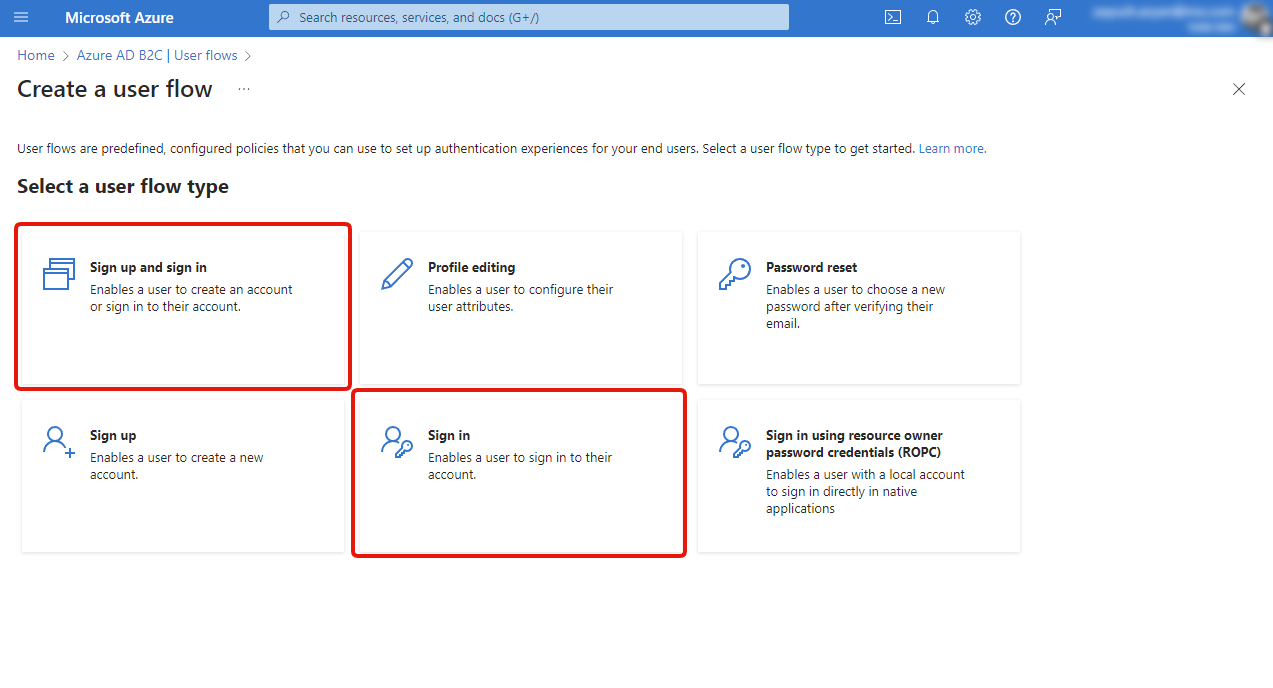Select the Sign in user flow tile
The image size is (1273, 688).
click(x=518, y=472)
